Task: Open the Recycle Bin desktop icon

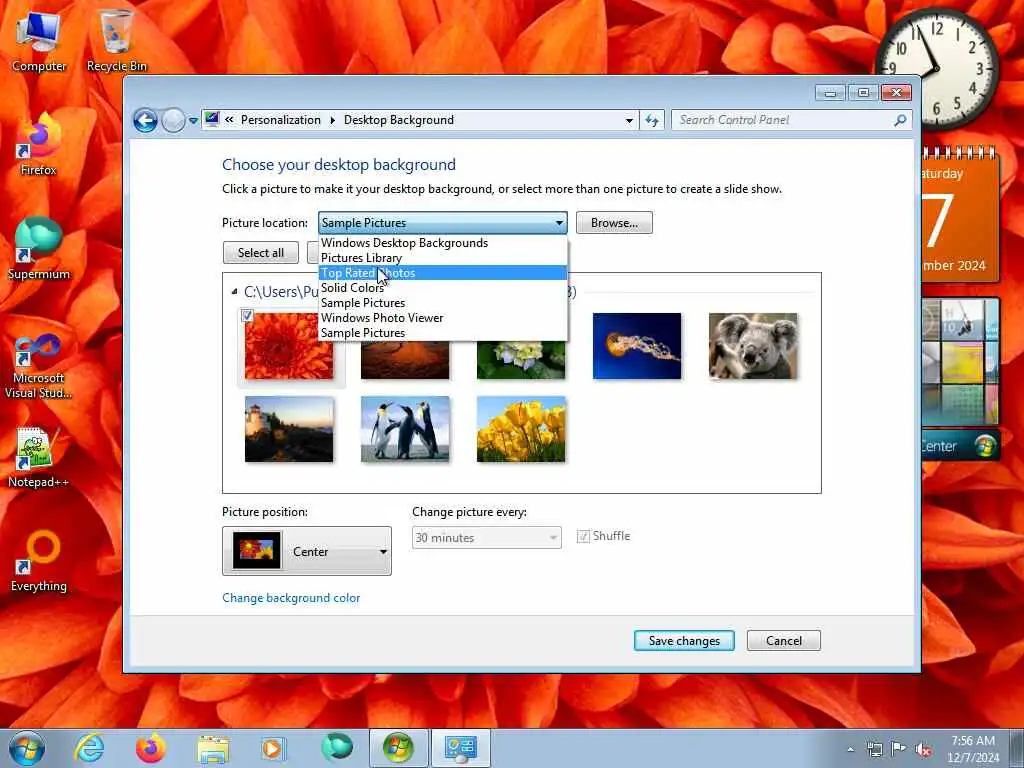Action: (x=116, y=42)
